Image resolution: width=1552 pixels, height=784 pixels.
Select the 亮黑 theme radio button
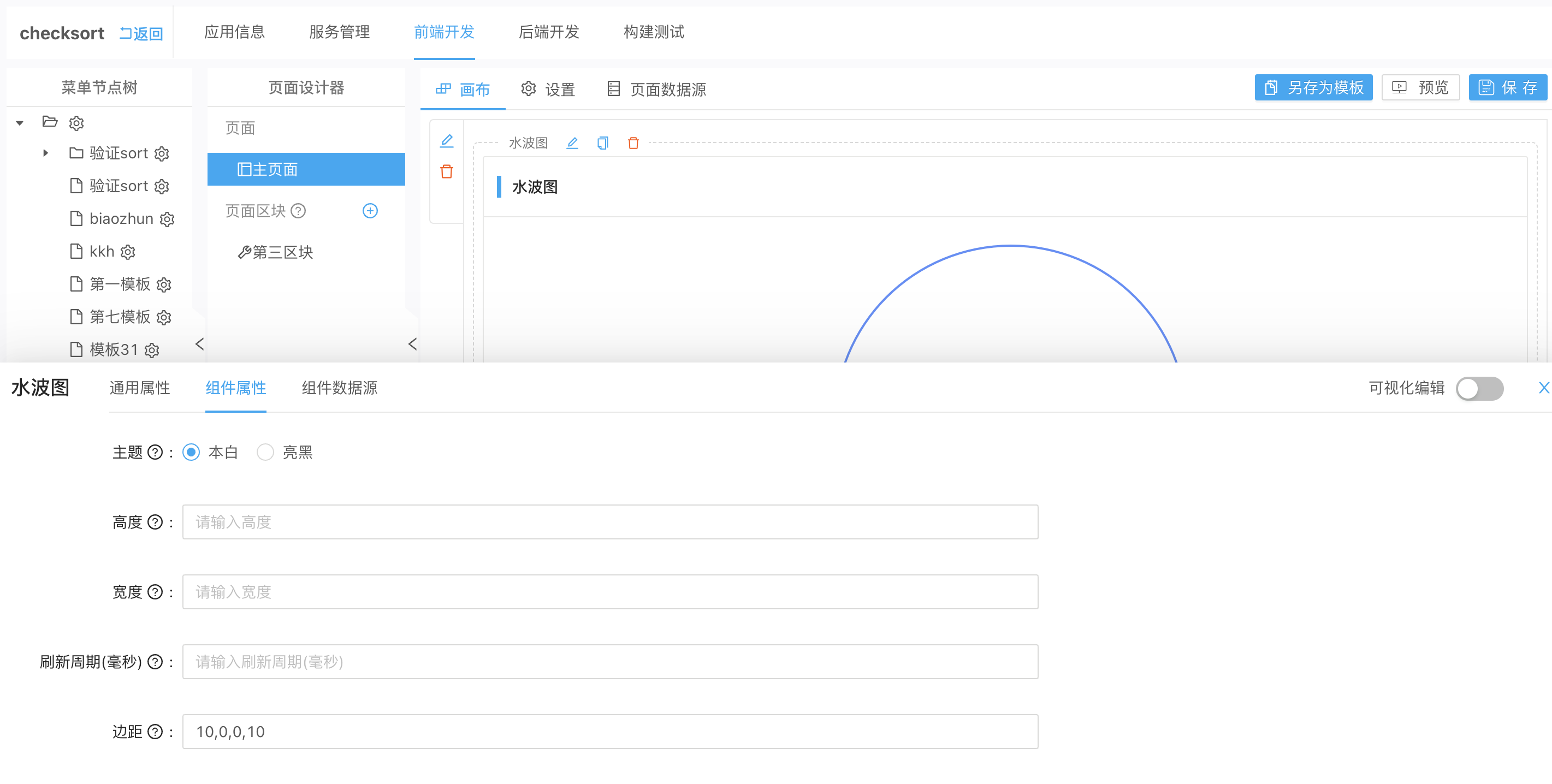tap(265, 452)
